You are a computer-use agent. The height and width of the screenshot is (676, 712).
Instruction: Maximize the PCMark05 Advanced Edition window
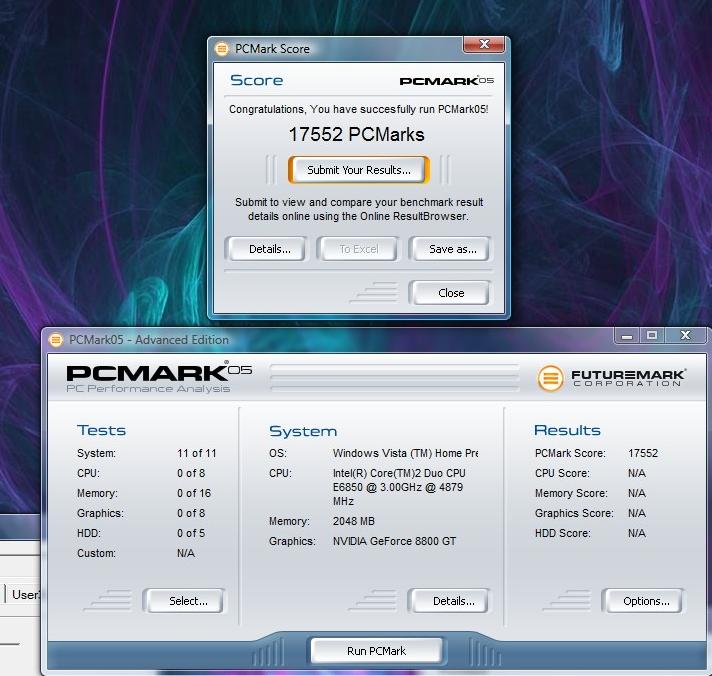pos(652,336)
